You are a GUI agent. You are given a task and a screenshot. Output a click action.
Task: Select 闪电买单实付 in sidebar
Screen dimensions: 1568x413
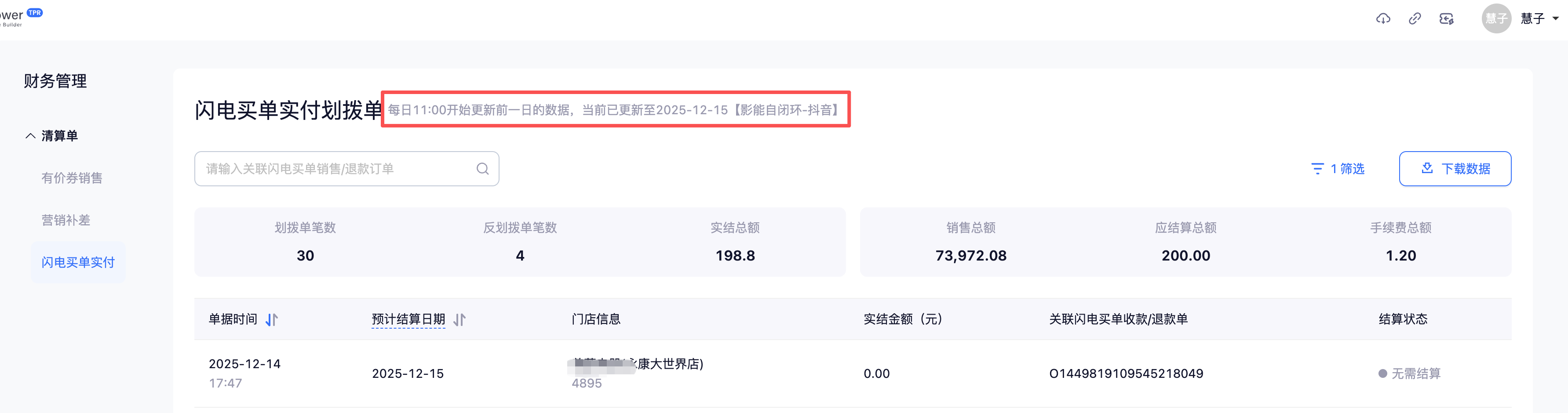78,262
